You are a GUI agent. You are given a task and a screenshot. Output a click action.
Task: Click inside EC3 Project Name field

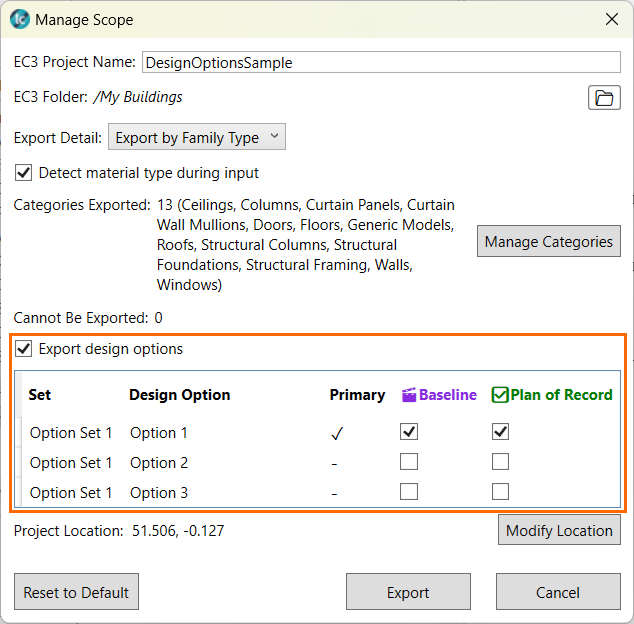[382, 62]
